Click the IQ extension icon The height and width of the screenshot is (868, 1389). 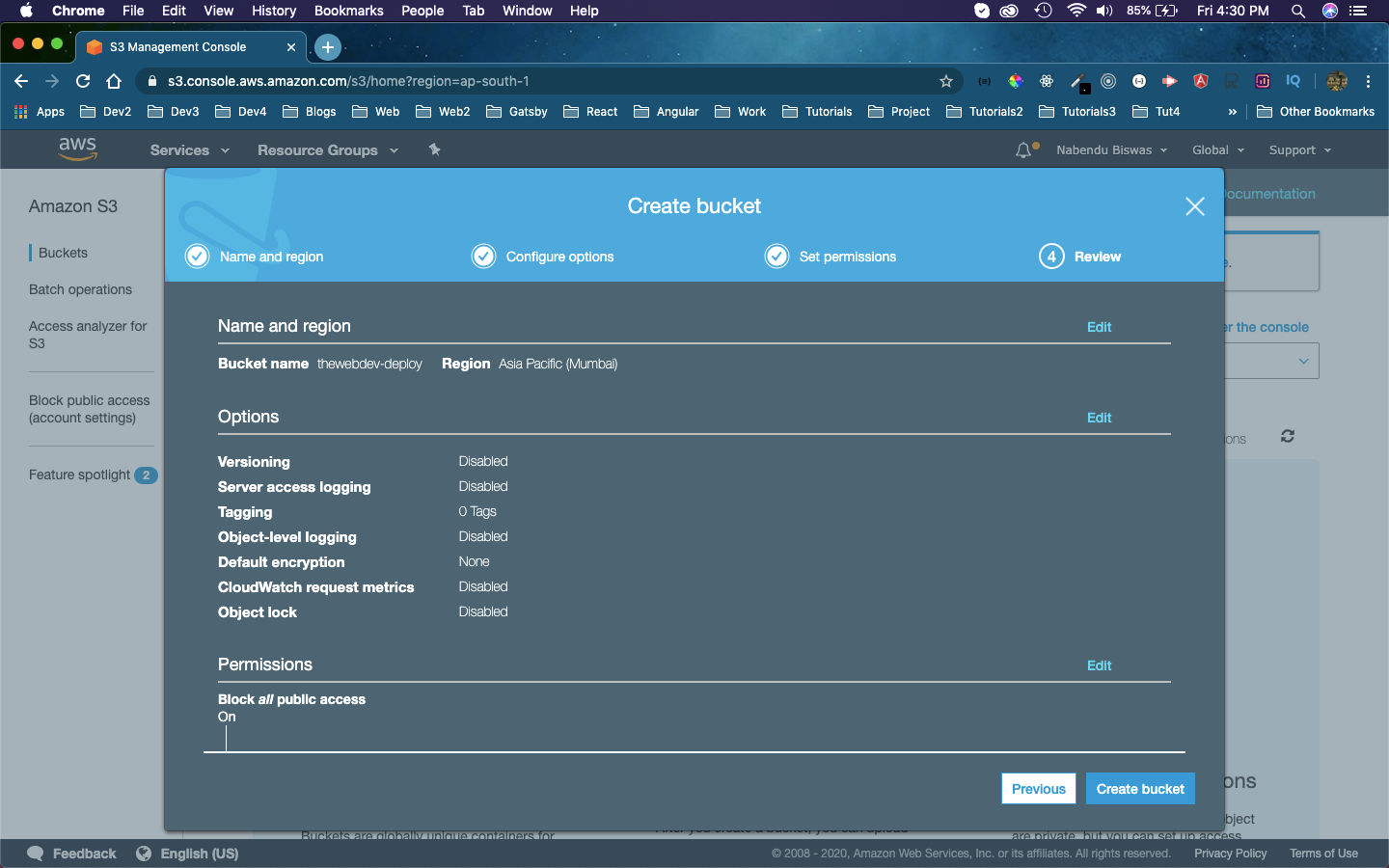1293,81
